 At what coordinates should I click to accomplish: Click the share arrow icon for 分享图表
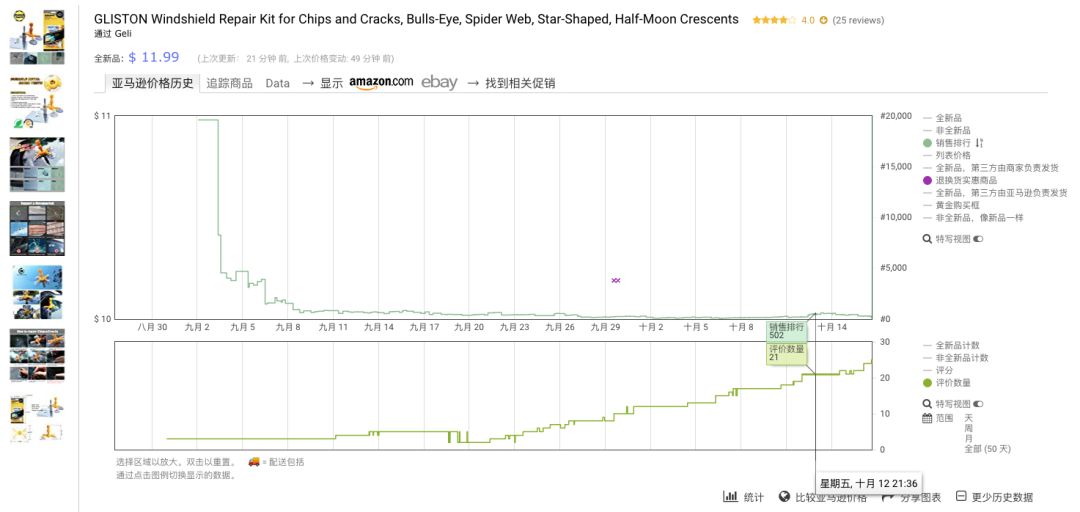[886, 497]
